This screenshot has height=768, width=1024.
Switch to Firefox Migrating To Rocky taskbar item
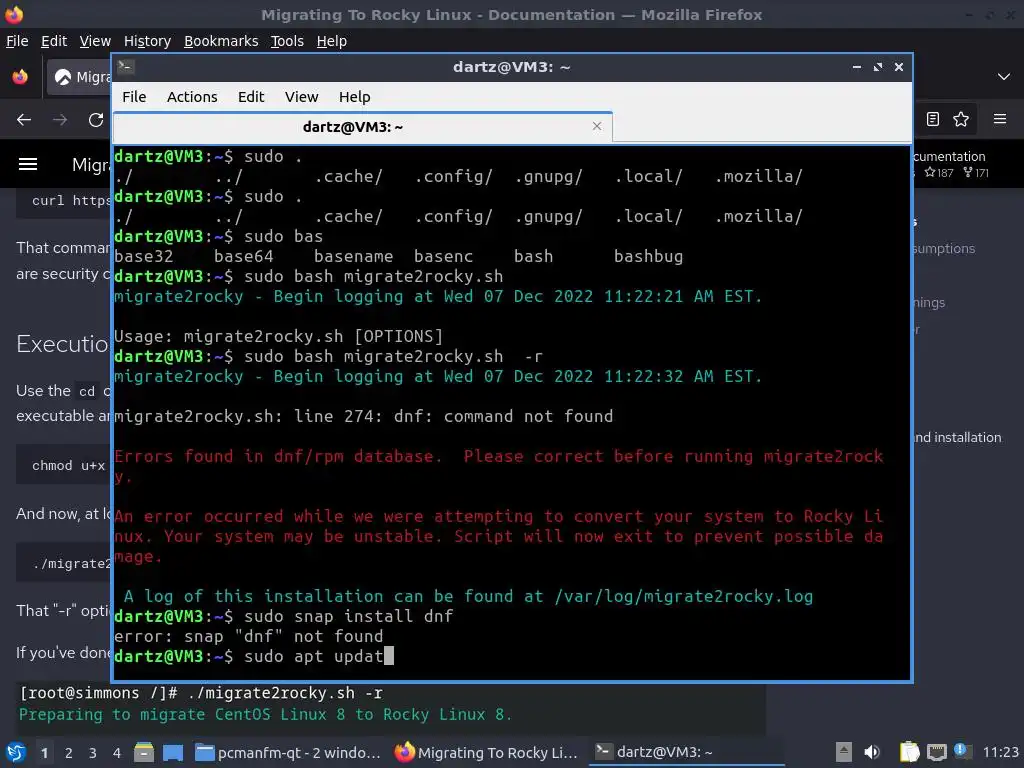[x=487, y=752]
